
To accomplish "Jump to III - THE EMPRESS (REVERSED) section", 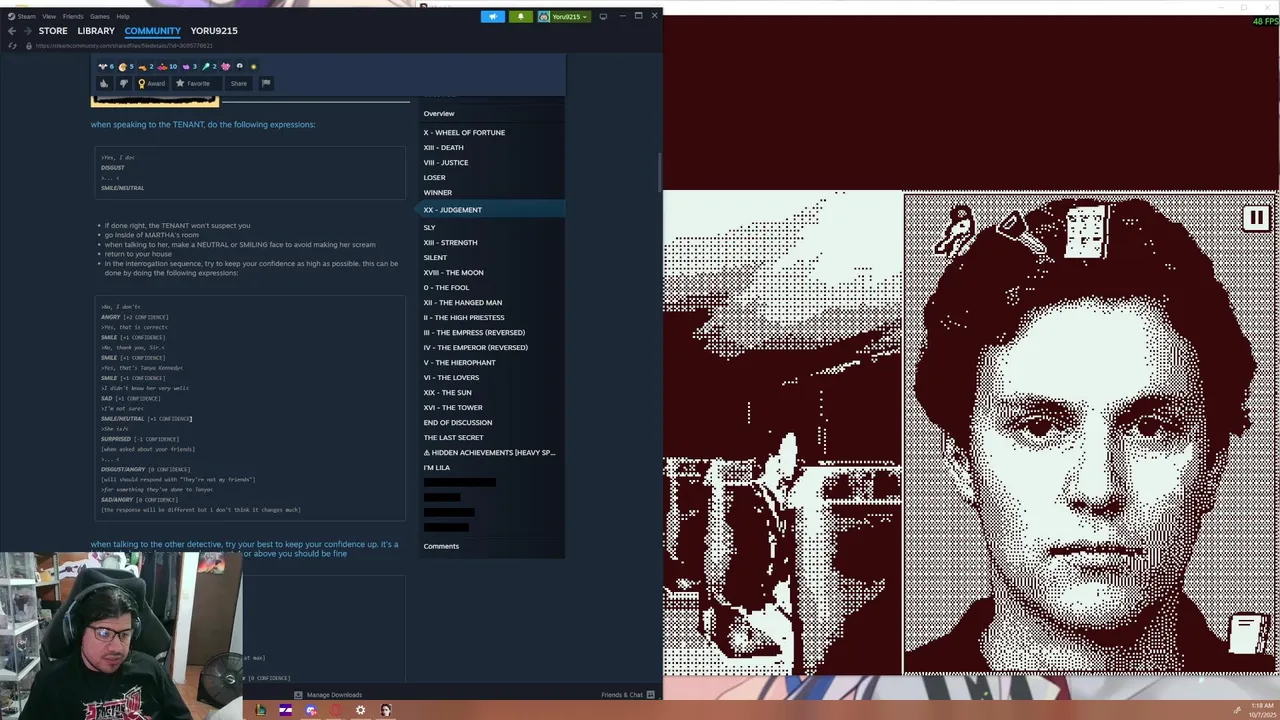I will coord(474,333).
